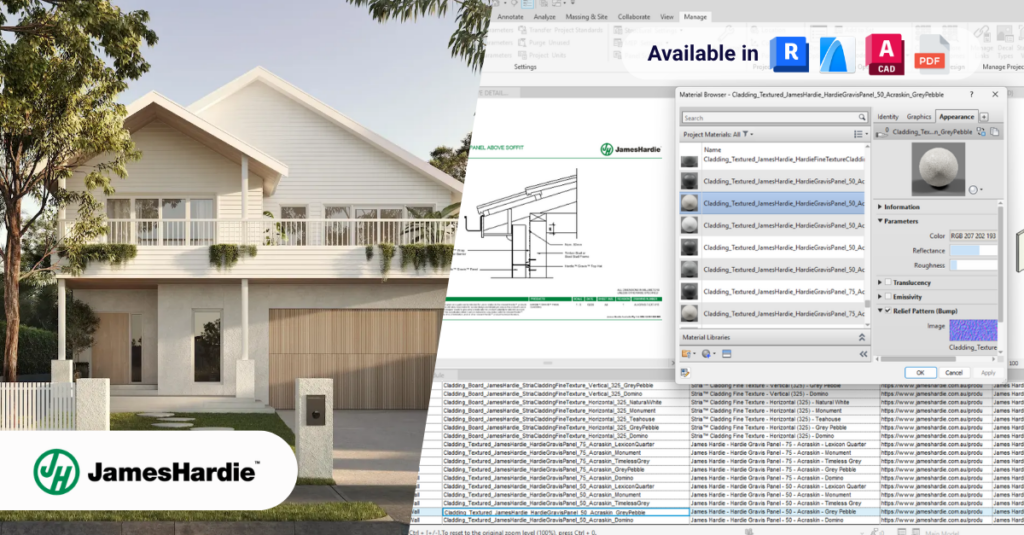Click the create new material globe icon
Viewport: 1024px width, 535px height.
point(706,353)
